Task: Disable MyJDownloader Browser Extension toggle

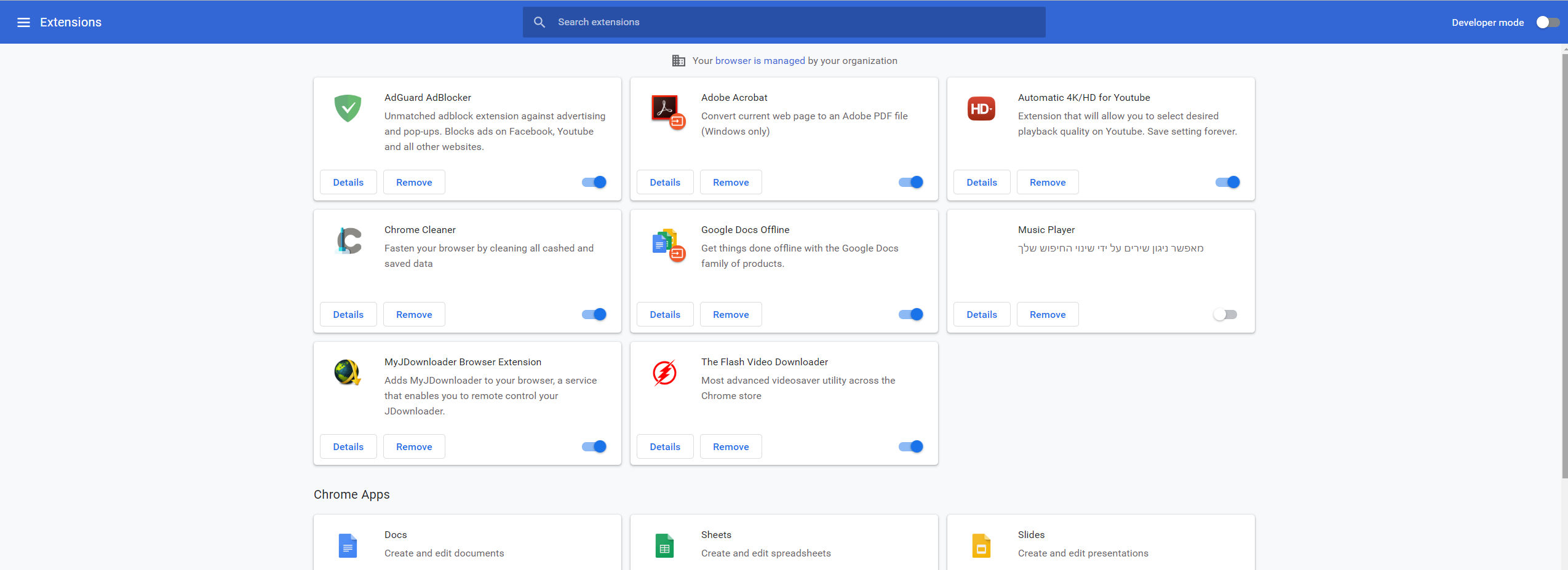Action: click(594, 446)
